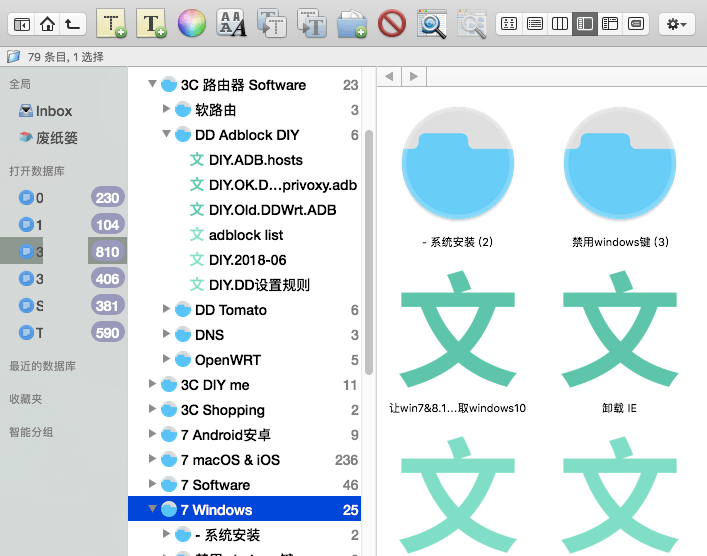
Task: Expand the 7 Android安卓 group
Action: tap(152, 434)
